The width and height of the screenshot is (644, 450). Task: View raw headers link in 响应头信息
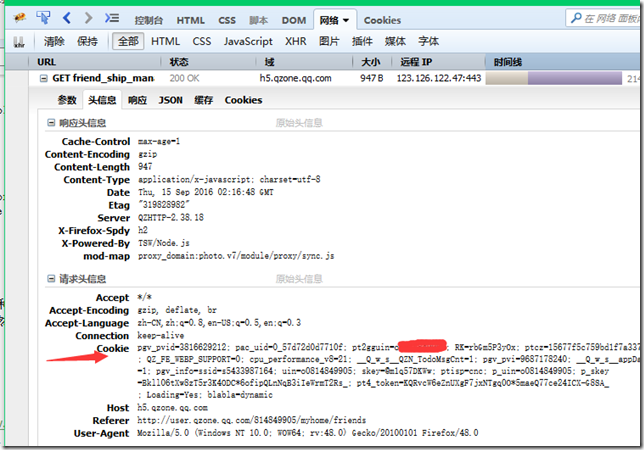click(299, 123)
